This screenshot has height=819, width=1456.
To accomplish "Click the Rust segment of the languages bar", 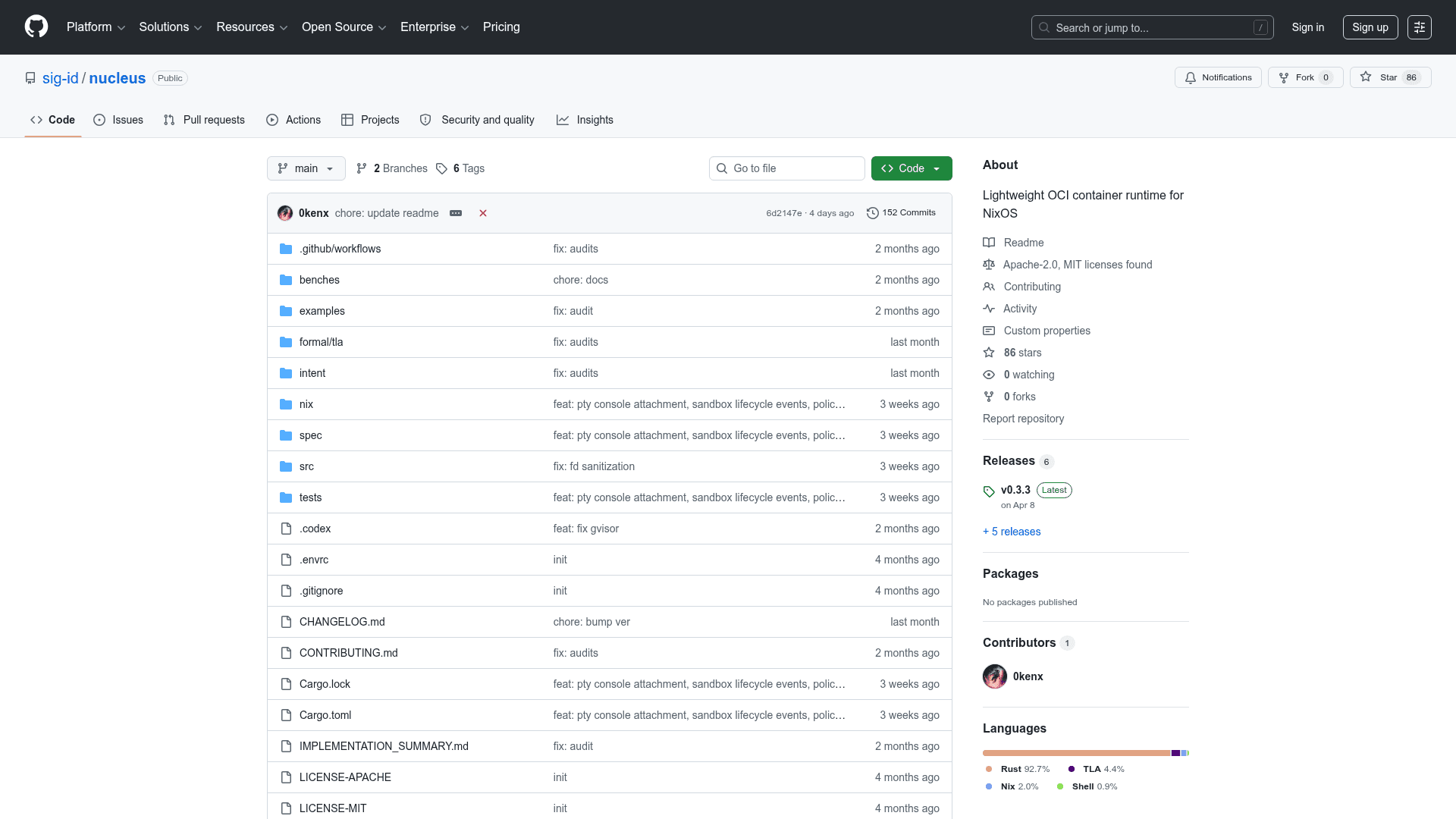I will (x=1077, y=753).
